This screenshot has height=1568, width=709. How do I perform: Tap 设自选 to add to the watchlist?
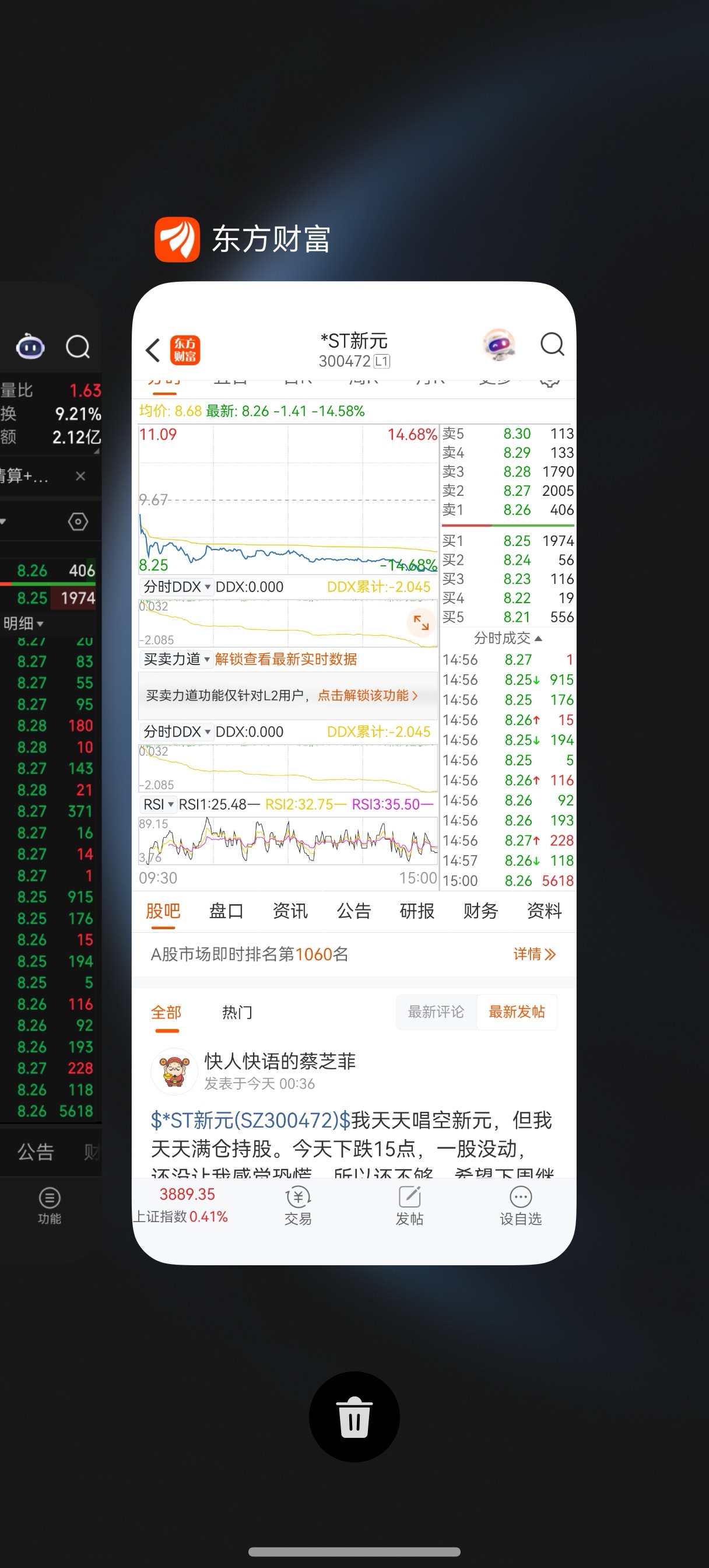(x=521, y=1206)
